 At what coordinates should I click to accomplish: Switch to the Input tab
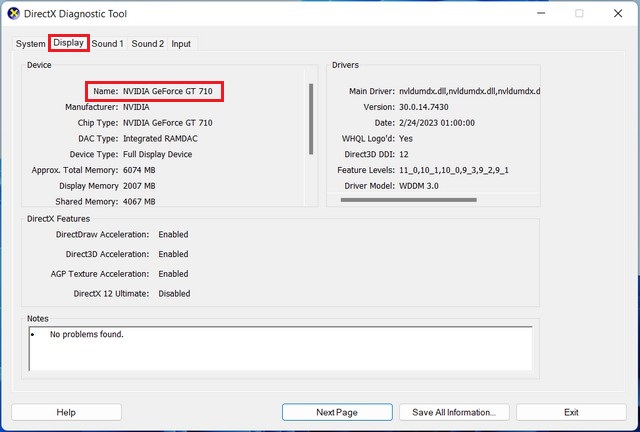click(181, 44)
